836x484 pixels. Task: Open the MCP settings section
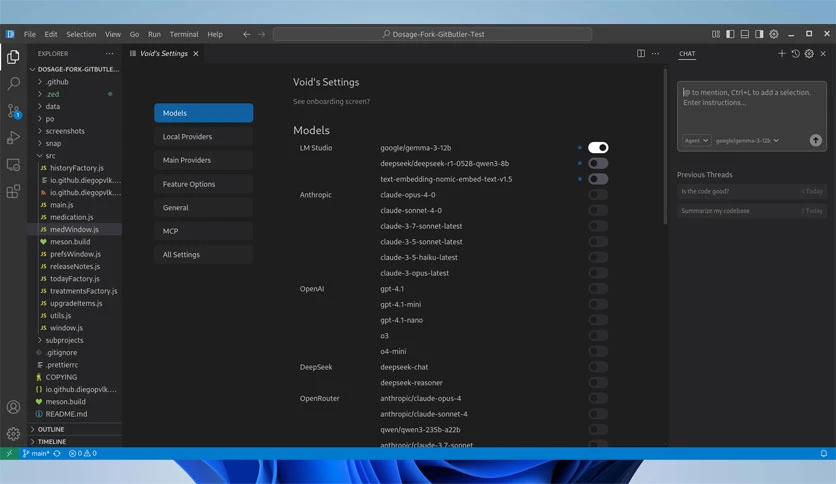[204, 231]
